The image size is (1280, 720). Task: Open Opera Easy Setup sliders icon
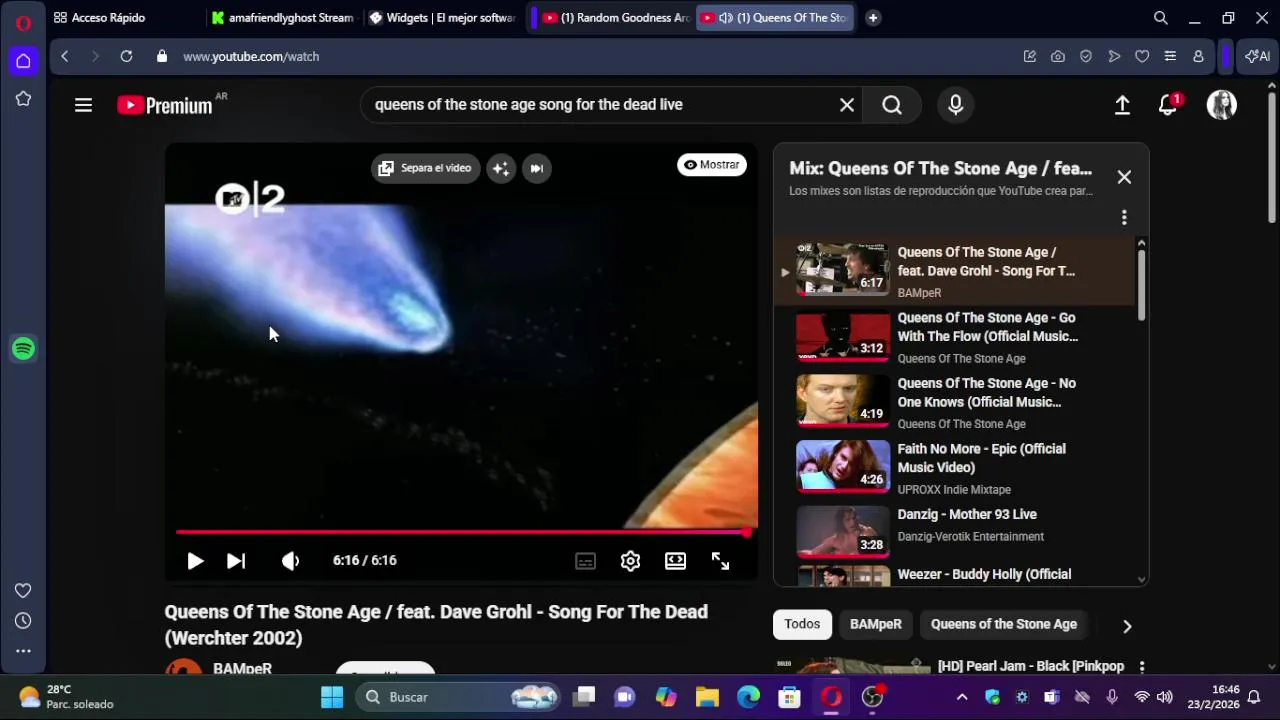coord(1170,57)
